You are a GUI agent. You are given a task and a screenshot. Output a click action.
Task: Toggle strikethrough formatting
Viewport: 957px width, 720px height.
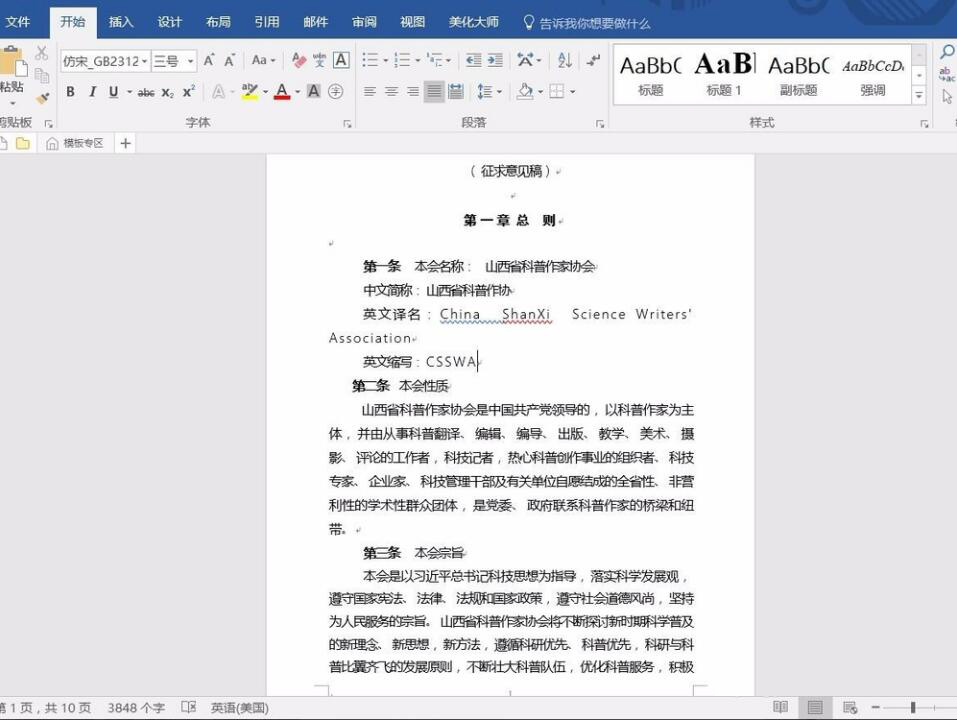tap(146, 92)
